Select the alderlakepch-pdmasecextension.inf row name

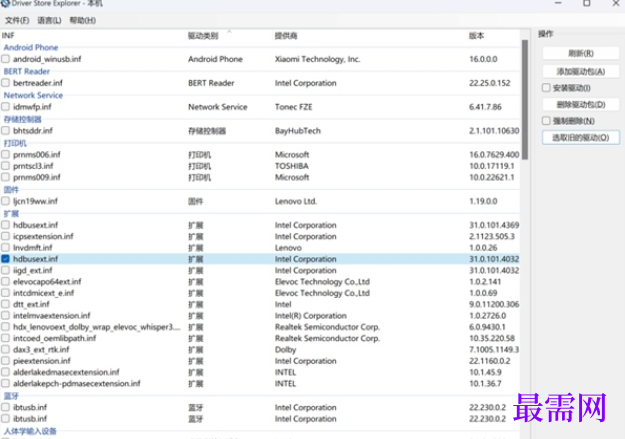tap(77, 384)
